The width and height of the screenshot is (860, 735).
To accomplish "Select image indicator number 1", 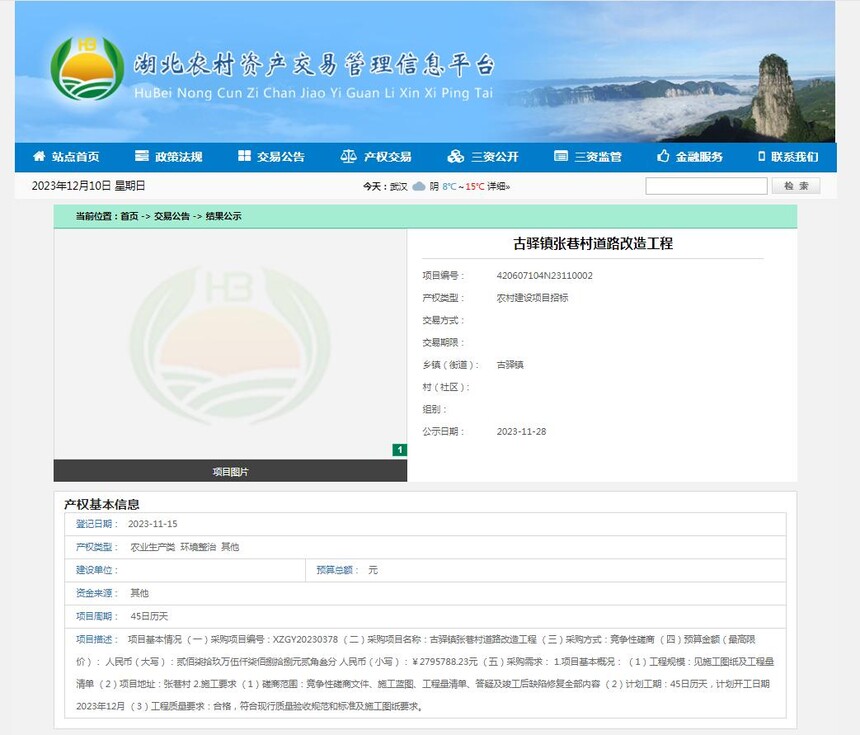I will point(400,450).
